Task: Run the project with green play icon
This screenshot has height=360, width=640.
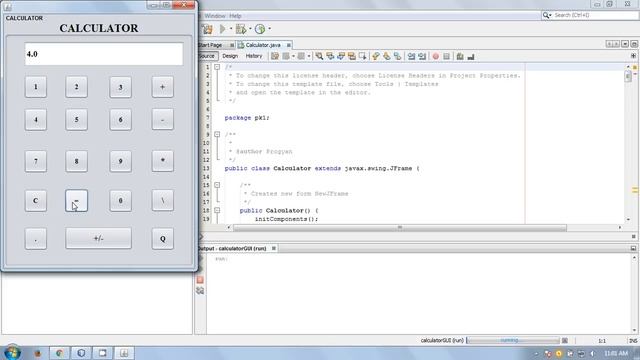Action: tap(222, 29)
